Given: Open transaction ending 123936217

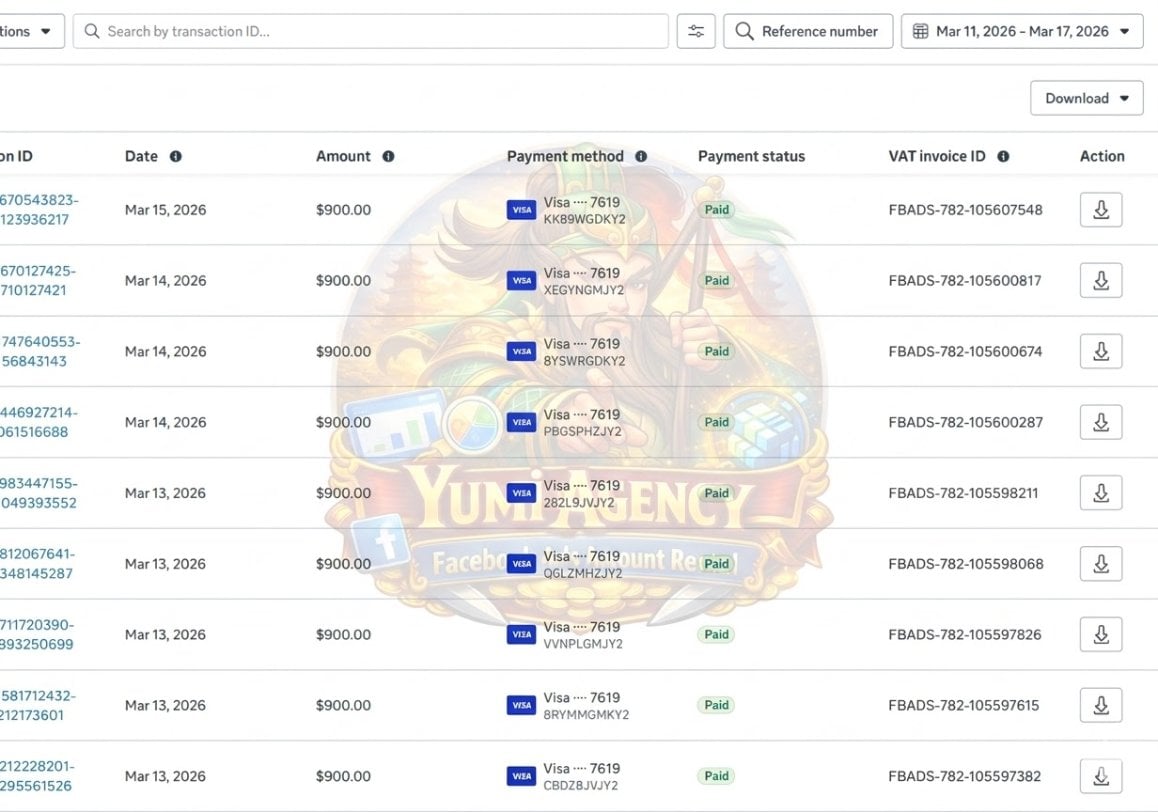Looking at the screenshot, I should click(x=37, y=210).
